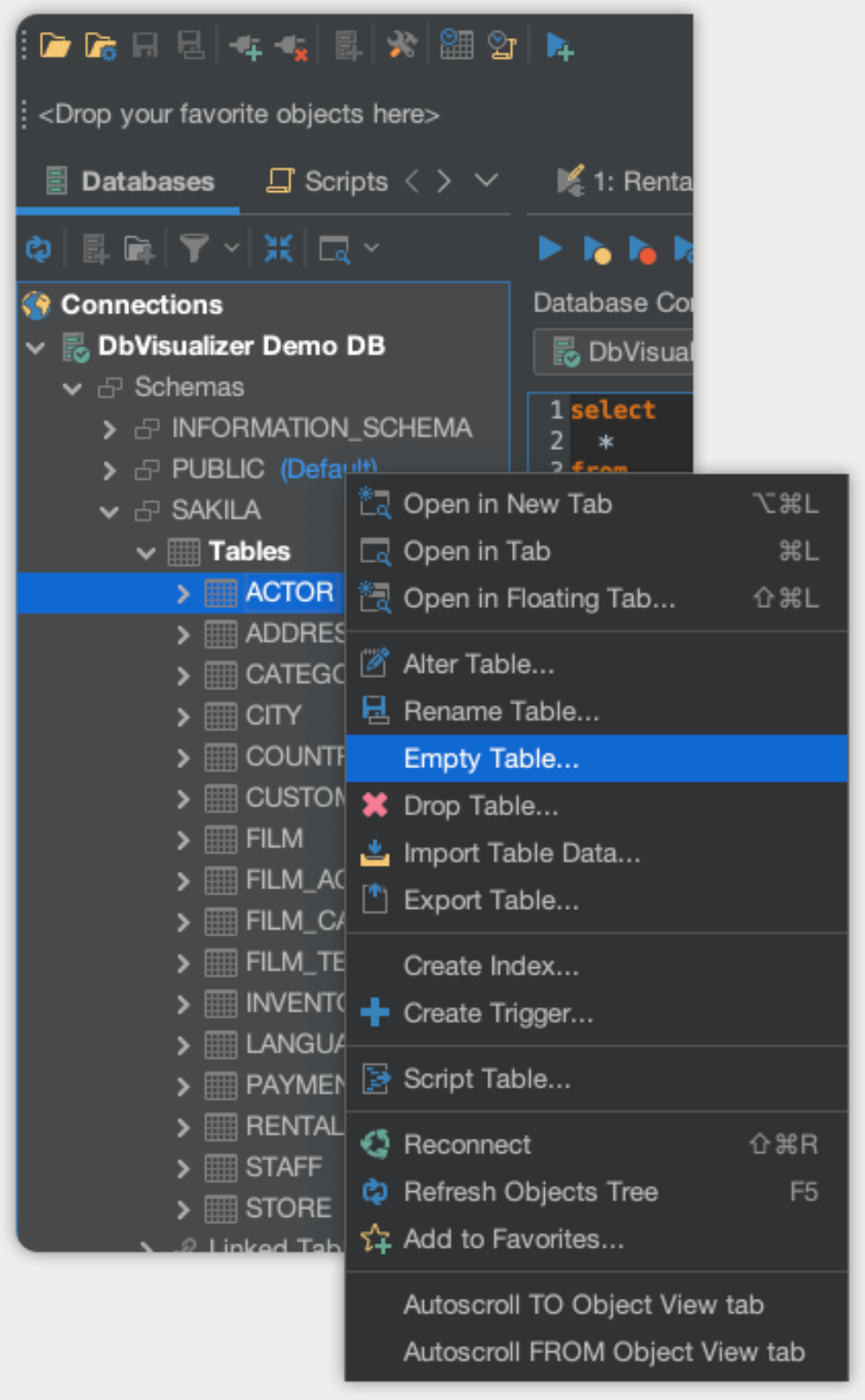Expand the ACTOR table node
The width and height of the screenshot is (865, 1400).
tap(183, 593)
